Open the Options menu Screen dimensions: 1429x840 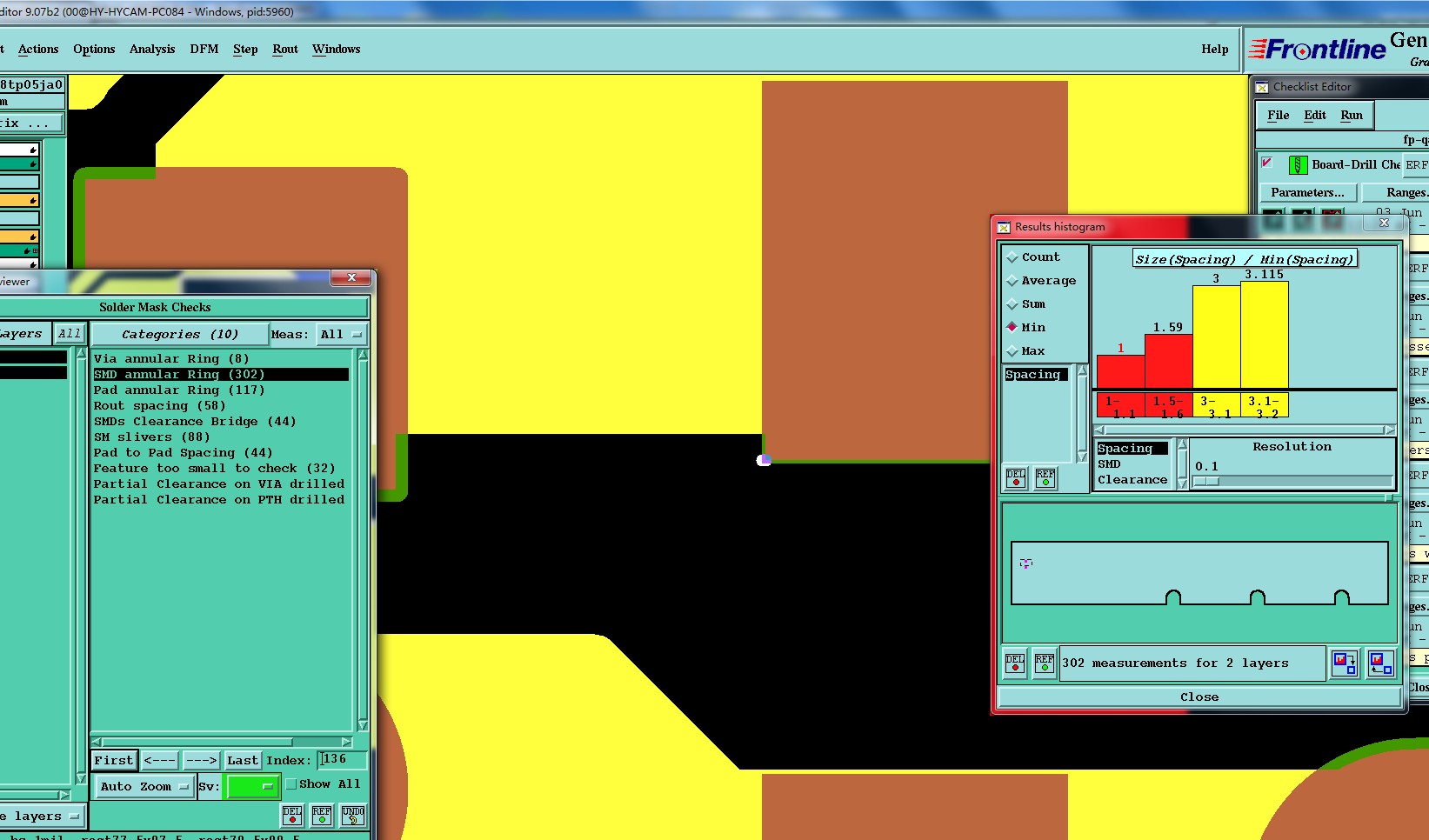[x=94, y=50]
